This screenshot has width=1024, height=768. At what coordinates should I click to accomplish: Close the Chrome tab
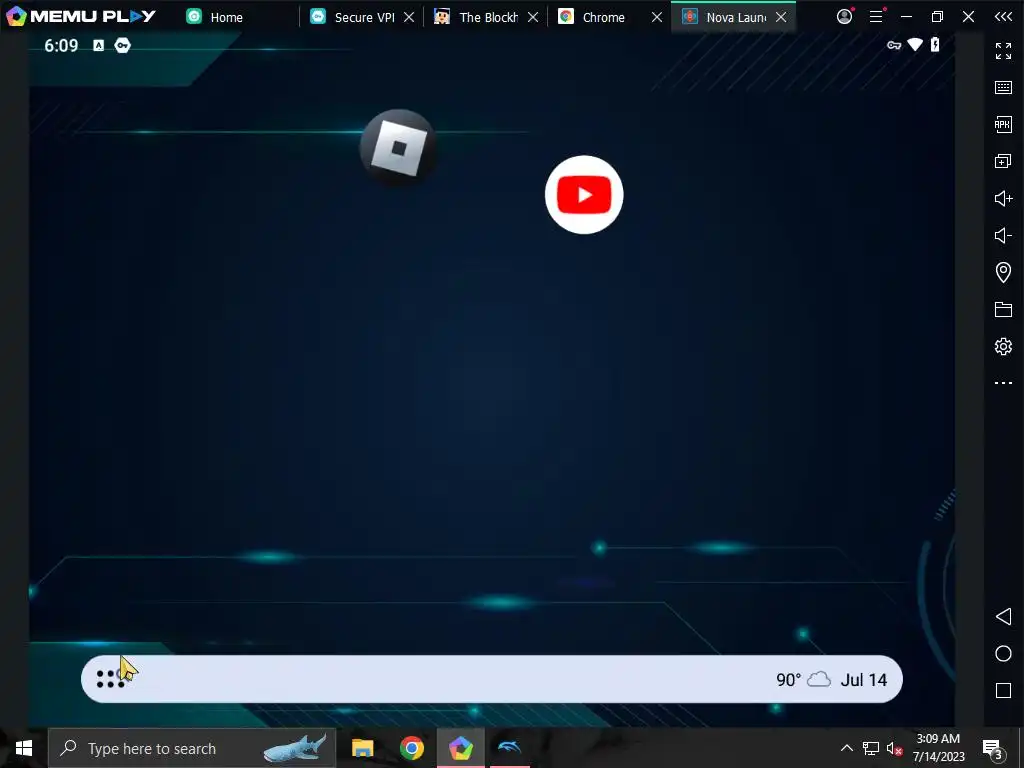pos(657,17)
